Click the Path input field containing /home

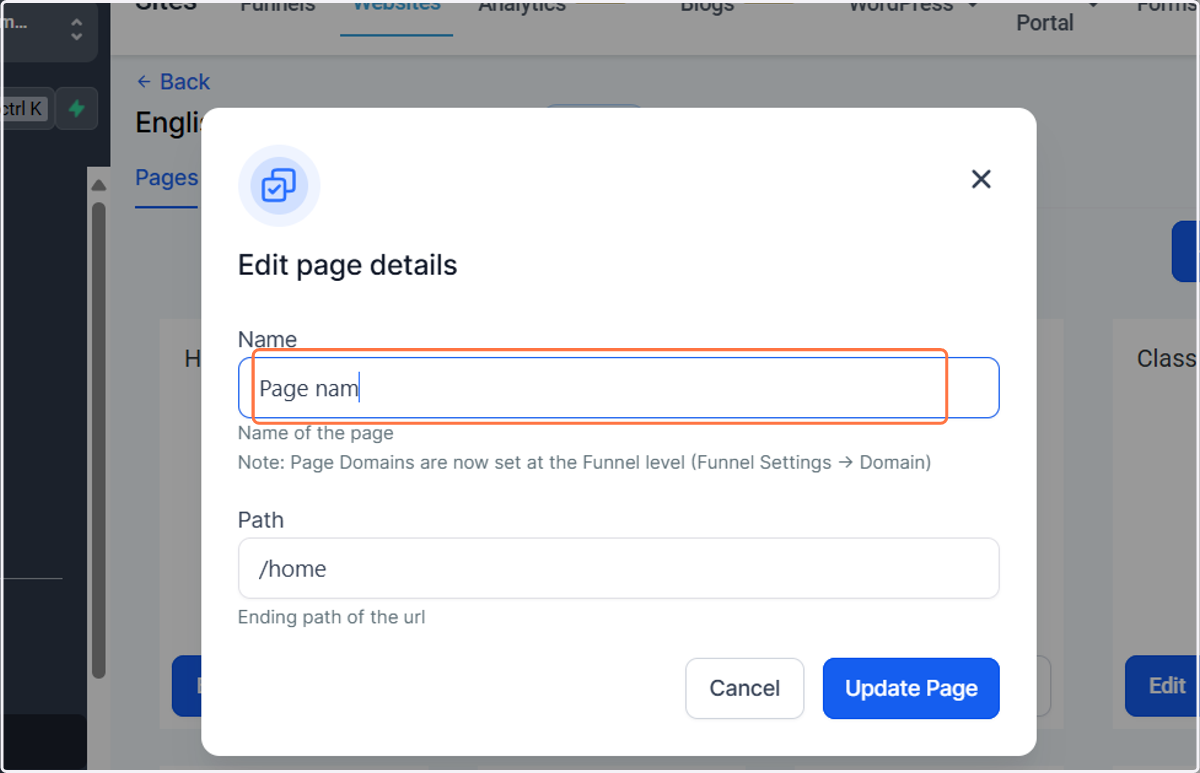[618, 569]
